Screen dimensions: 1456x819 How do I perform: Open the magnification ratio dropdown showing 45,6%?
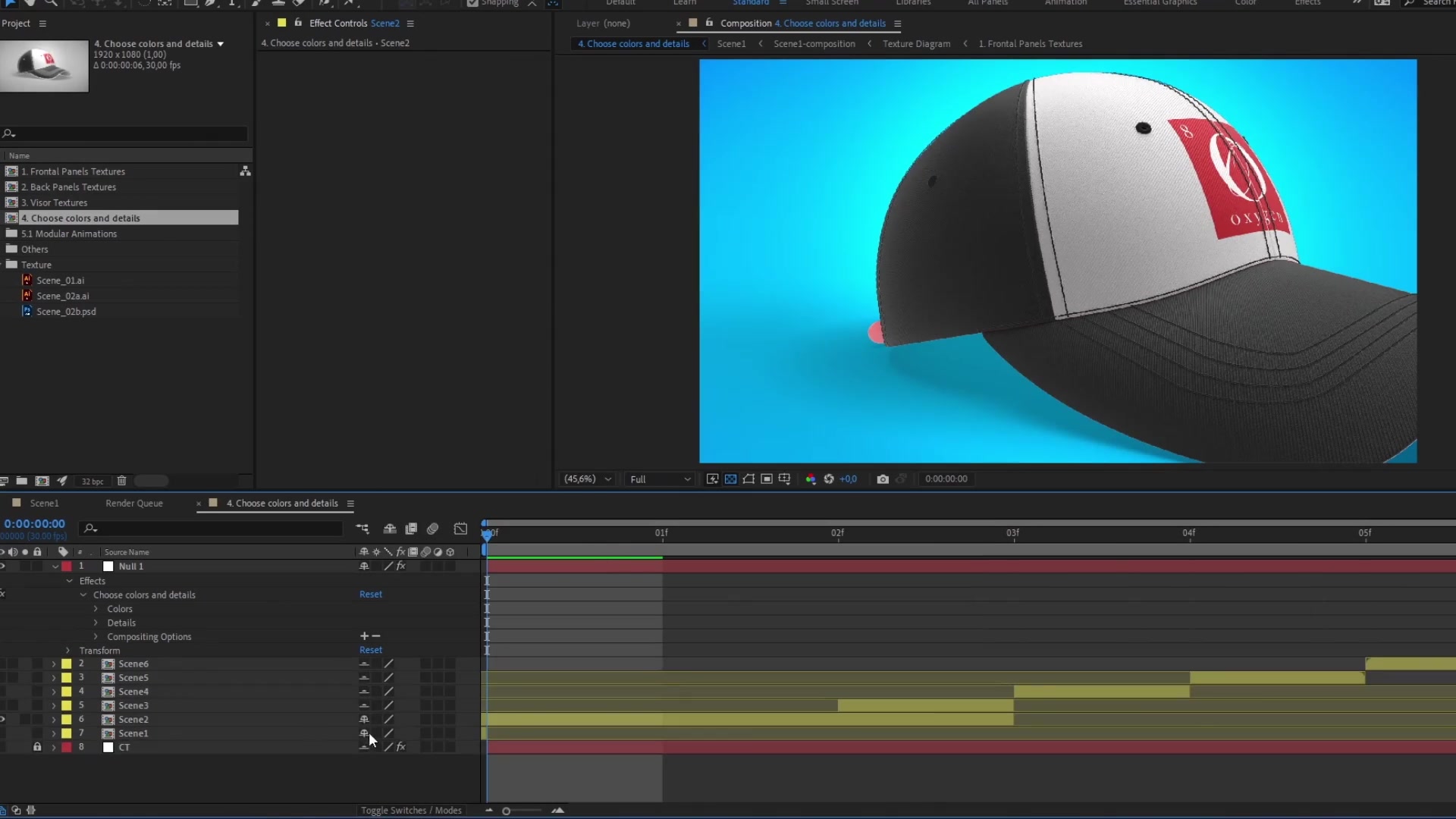(588, 479)
